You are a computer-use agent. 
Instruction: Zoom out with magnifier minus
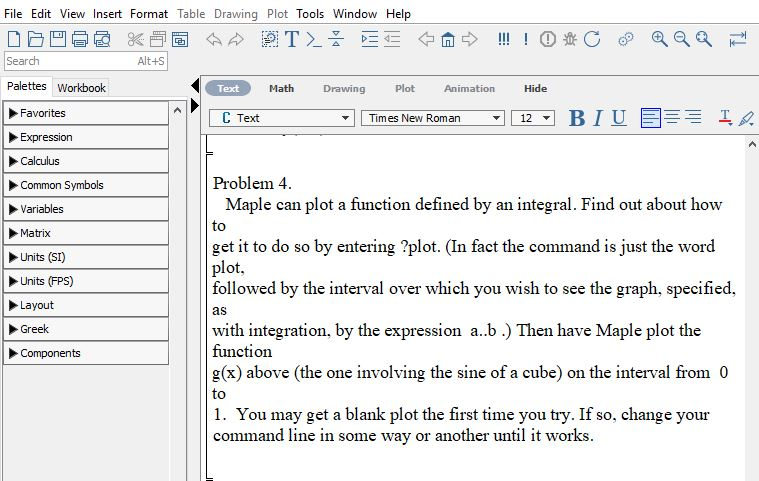point(682,39)
